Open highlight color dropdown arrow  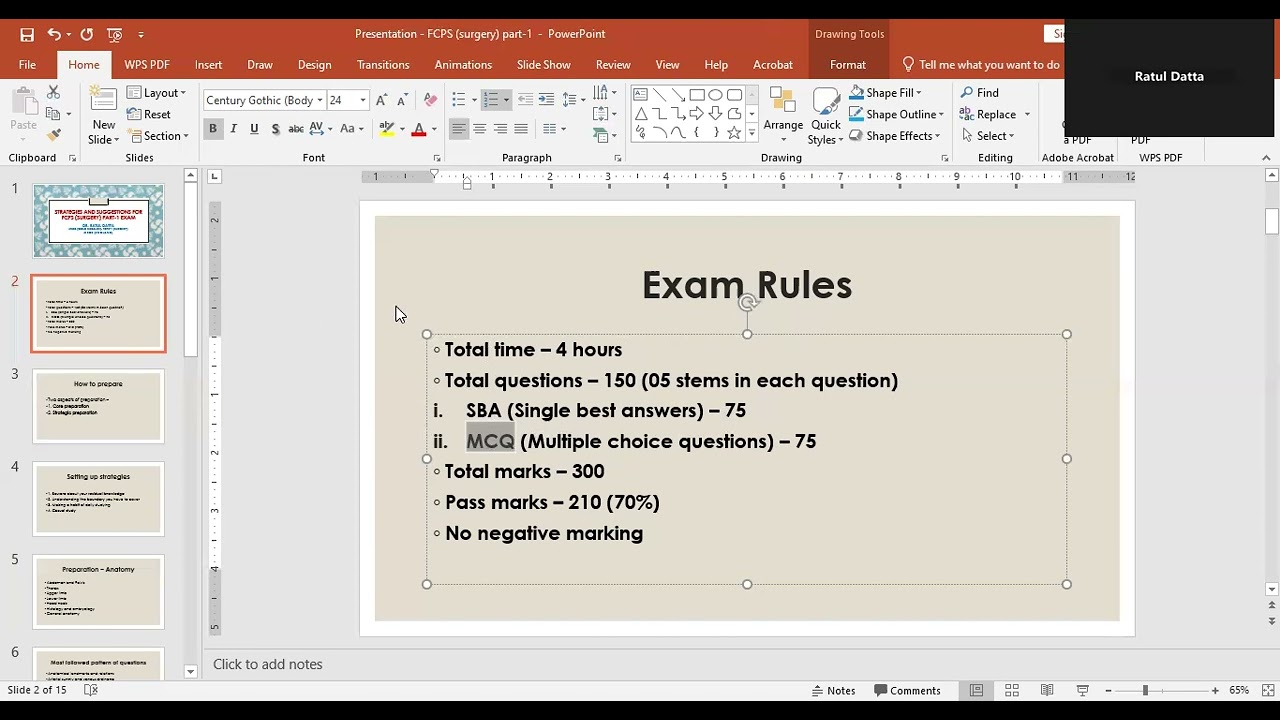click(402, 129)
